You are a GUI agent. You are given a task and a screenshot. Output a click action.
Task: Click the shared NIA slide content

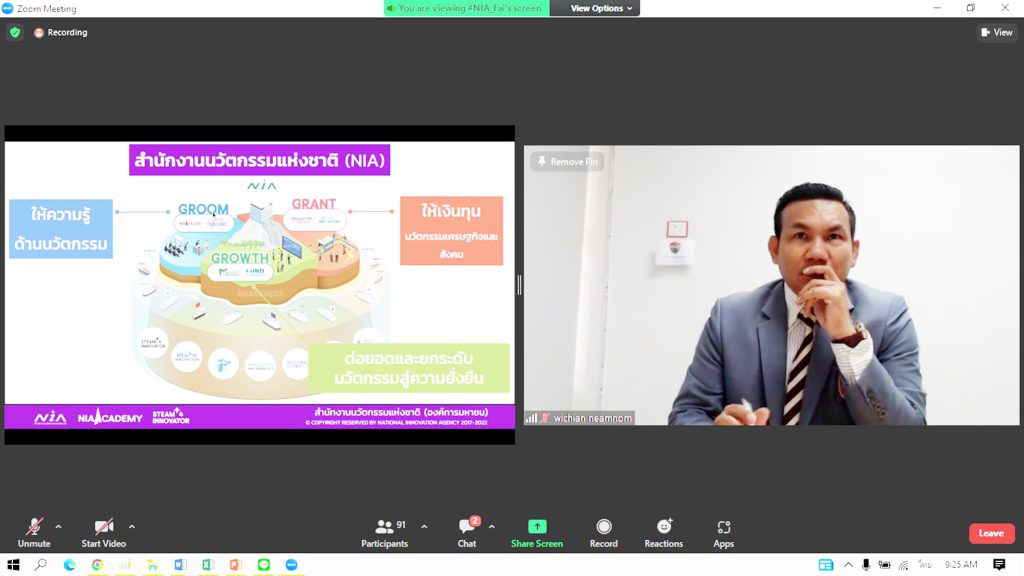click(259, 285)
